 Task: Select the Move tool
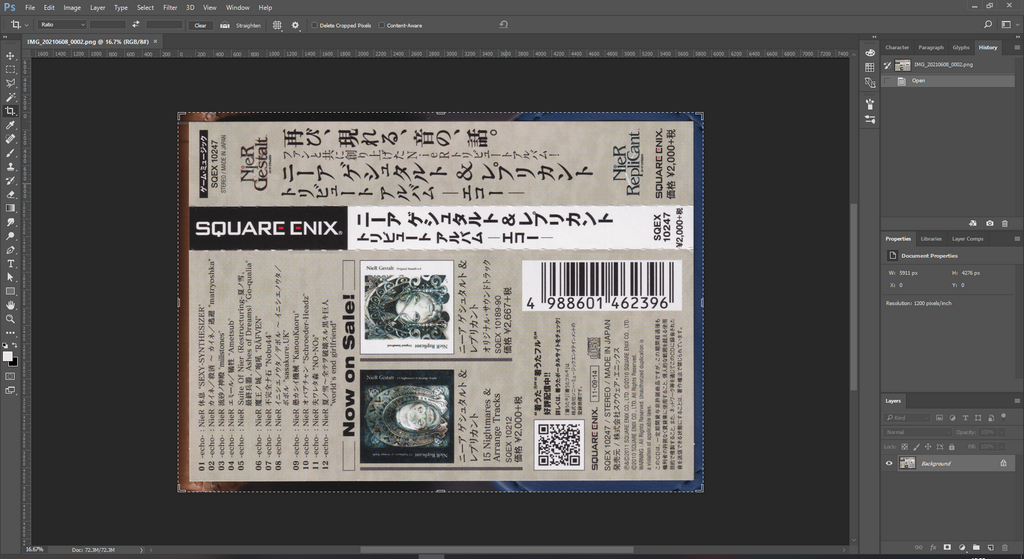(x=10, y=56)
